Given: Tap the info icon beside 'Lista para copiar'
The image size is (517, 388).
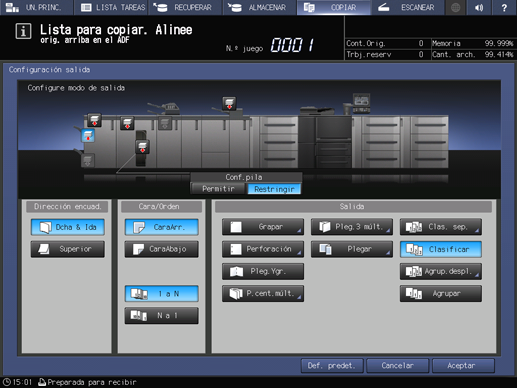Looking at the screenshot, I should click(x=23, y=31).
